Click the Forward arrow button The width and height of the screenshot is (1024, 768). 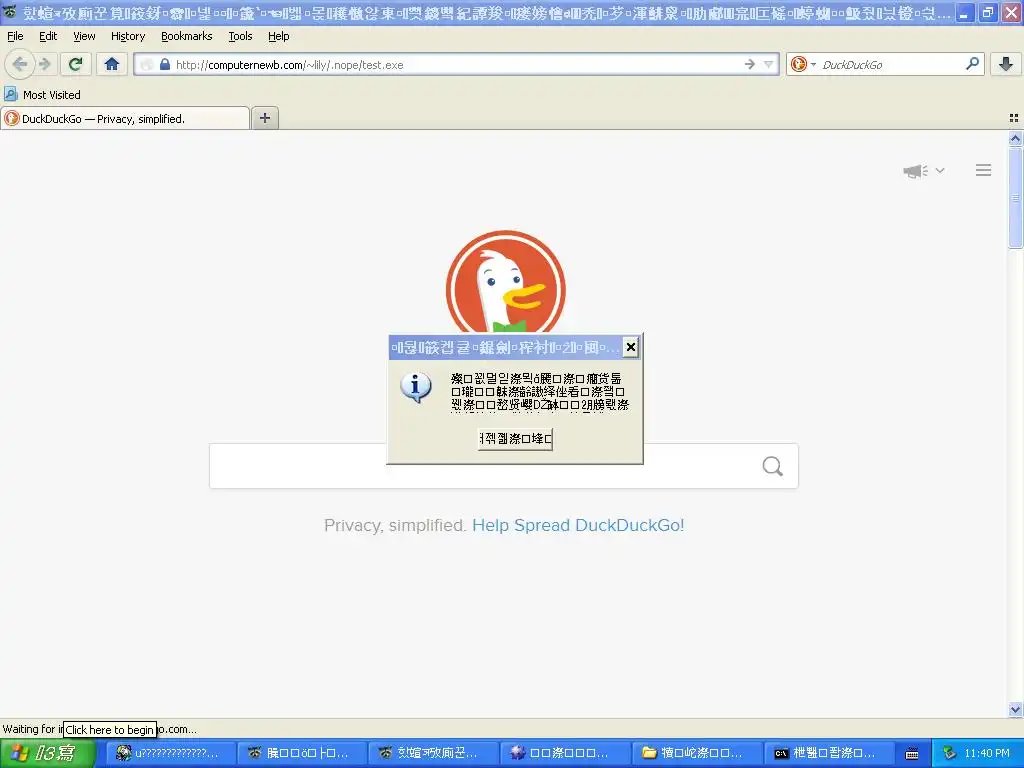45,64
